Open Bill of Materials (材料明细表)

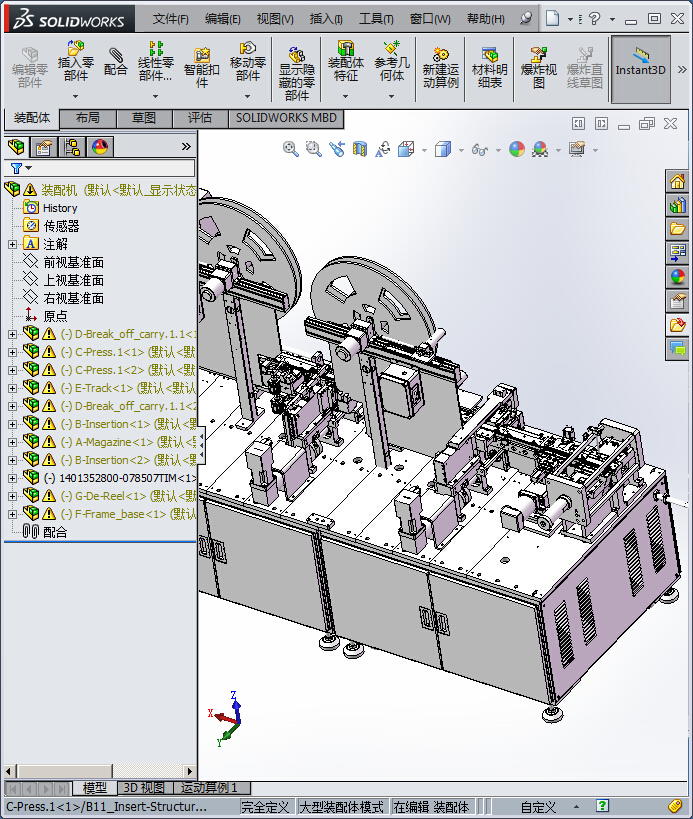pos(489,68)
